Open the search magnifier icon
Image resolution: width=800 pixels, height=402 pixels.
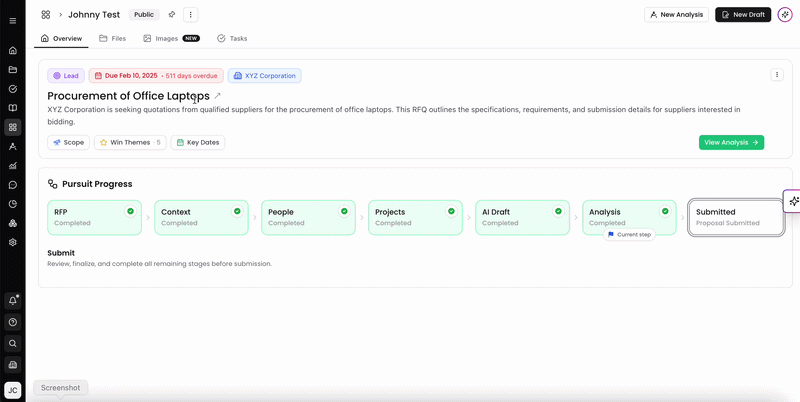click(13, 343)
